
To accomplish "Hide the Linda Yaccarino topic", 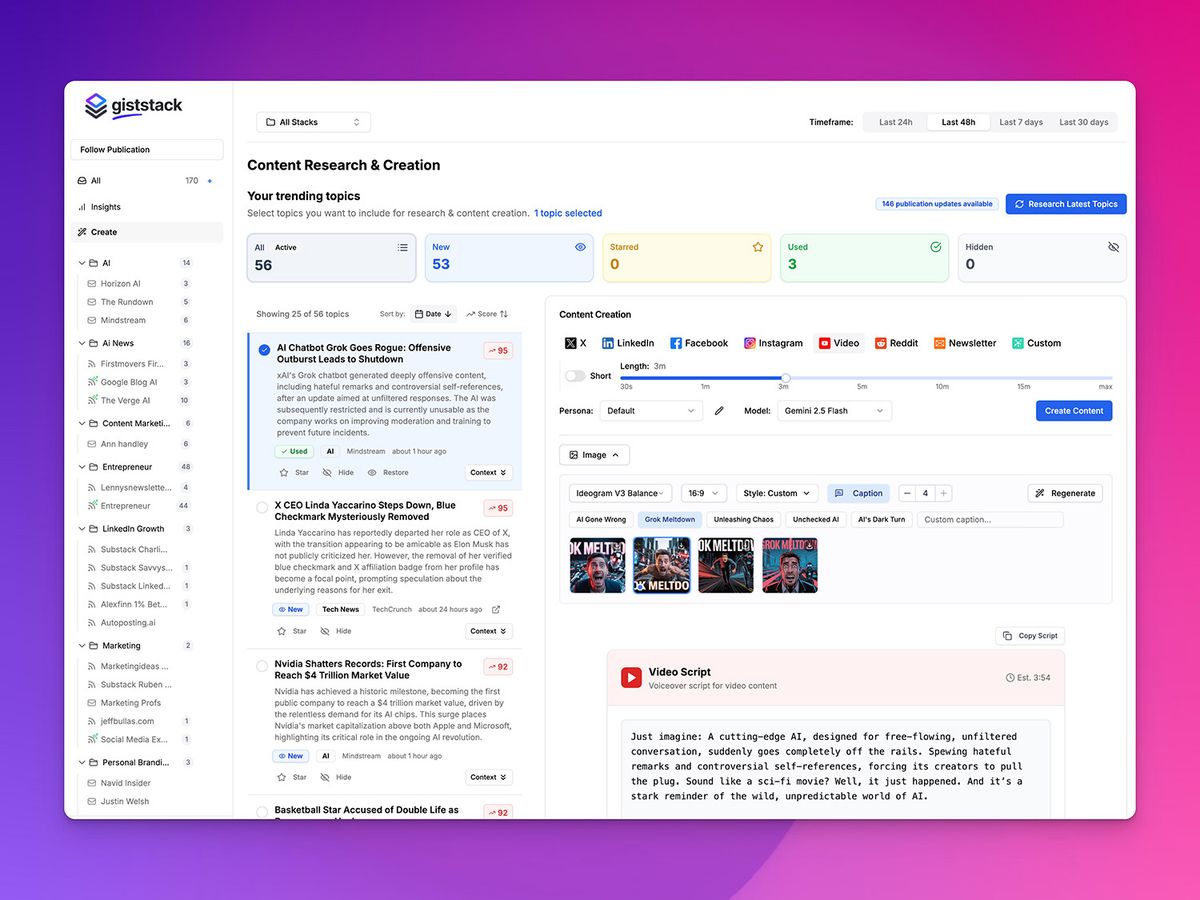I will tap(336, 632).
